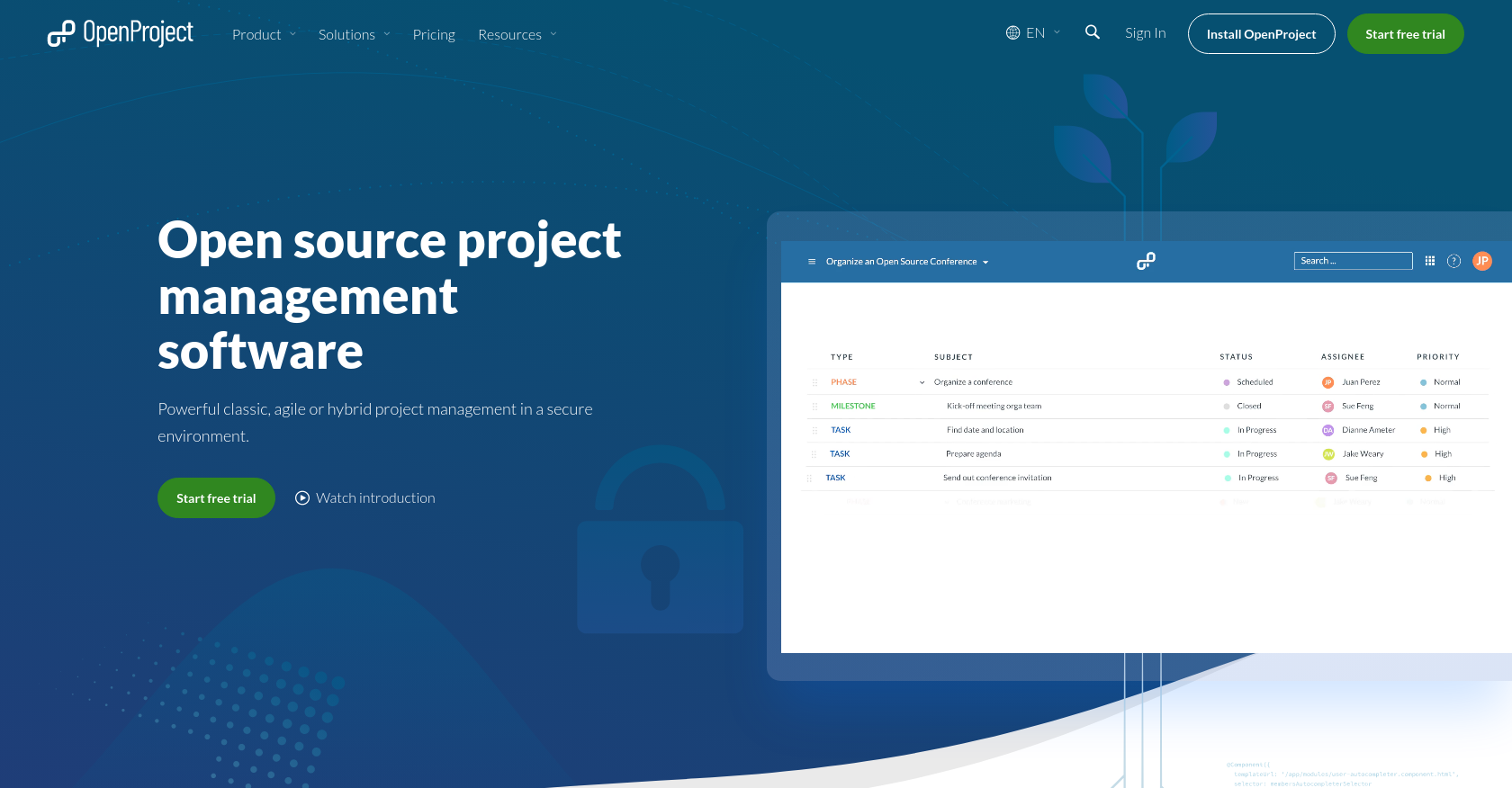The image size is (1512, 788).
Task: Click drag handle of PHASE row
Action: 814,382
